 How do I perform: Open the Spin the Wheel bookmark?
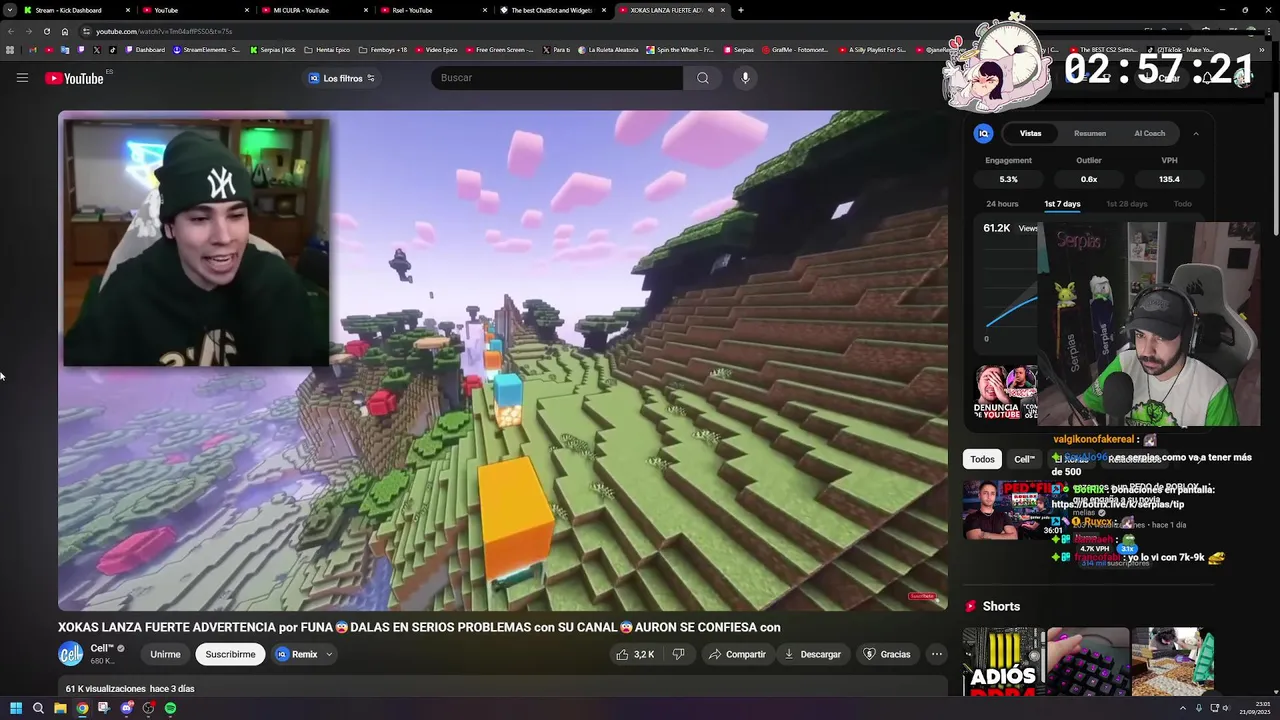pos(680,50)
